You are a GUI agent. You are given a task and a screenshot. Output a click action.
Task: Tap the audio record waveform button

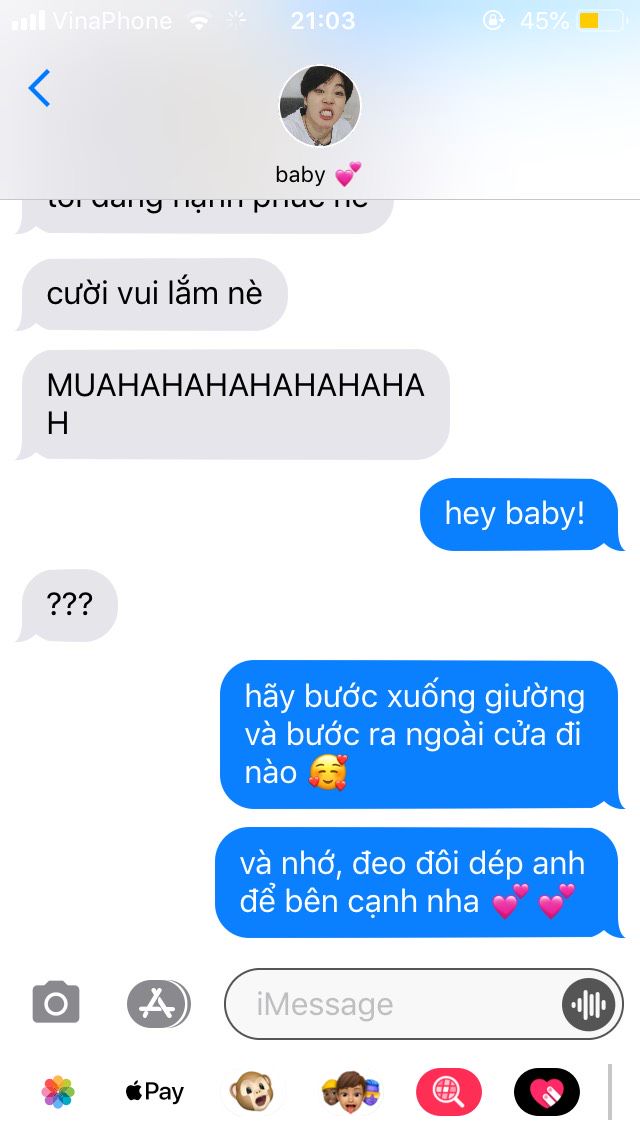coord(589,1004)
